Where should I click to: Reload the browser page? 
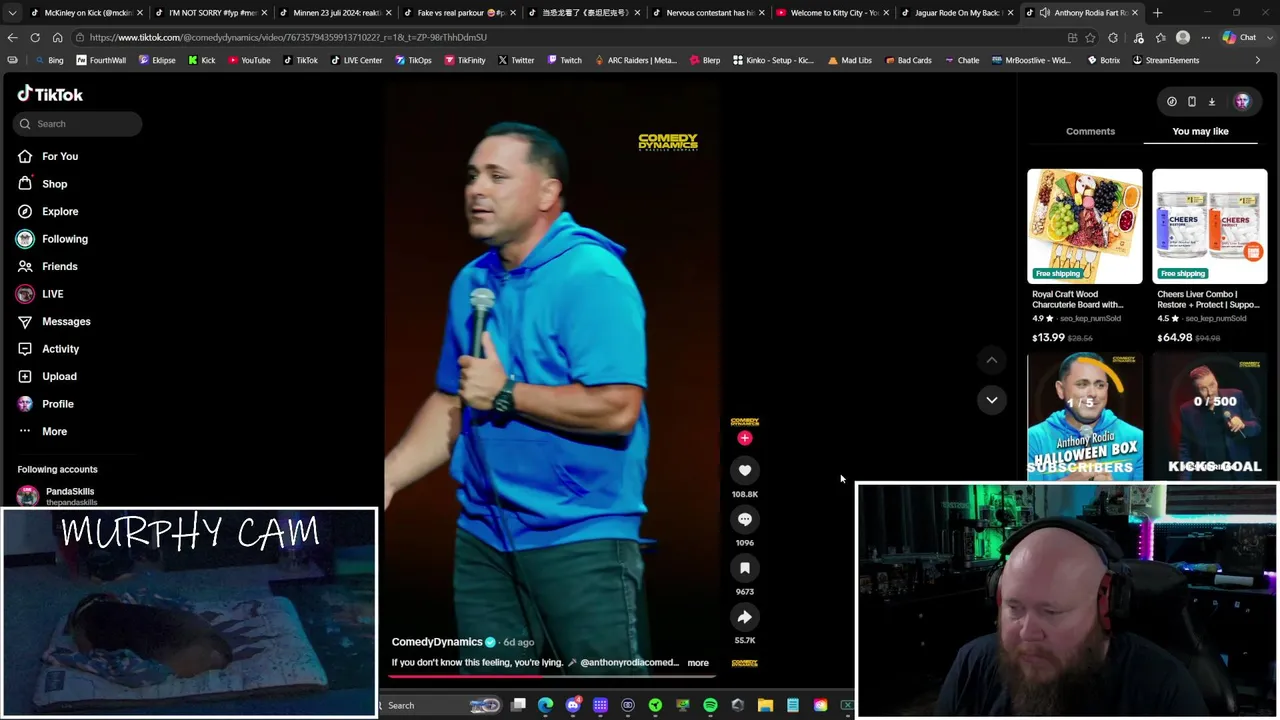click(x=35, y=37)
